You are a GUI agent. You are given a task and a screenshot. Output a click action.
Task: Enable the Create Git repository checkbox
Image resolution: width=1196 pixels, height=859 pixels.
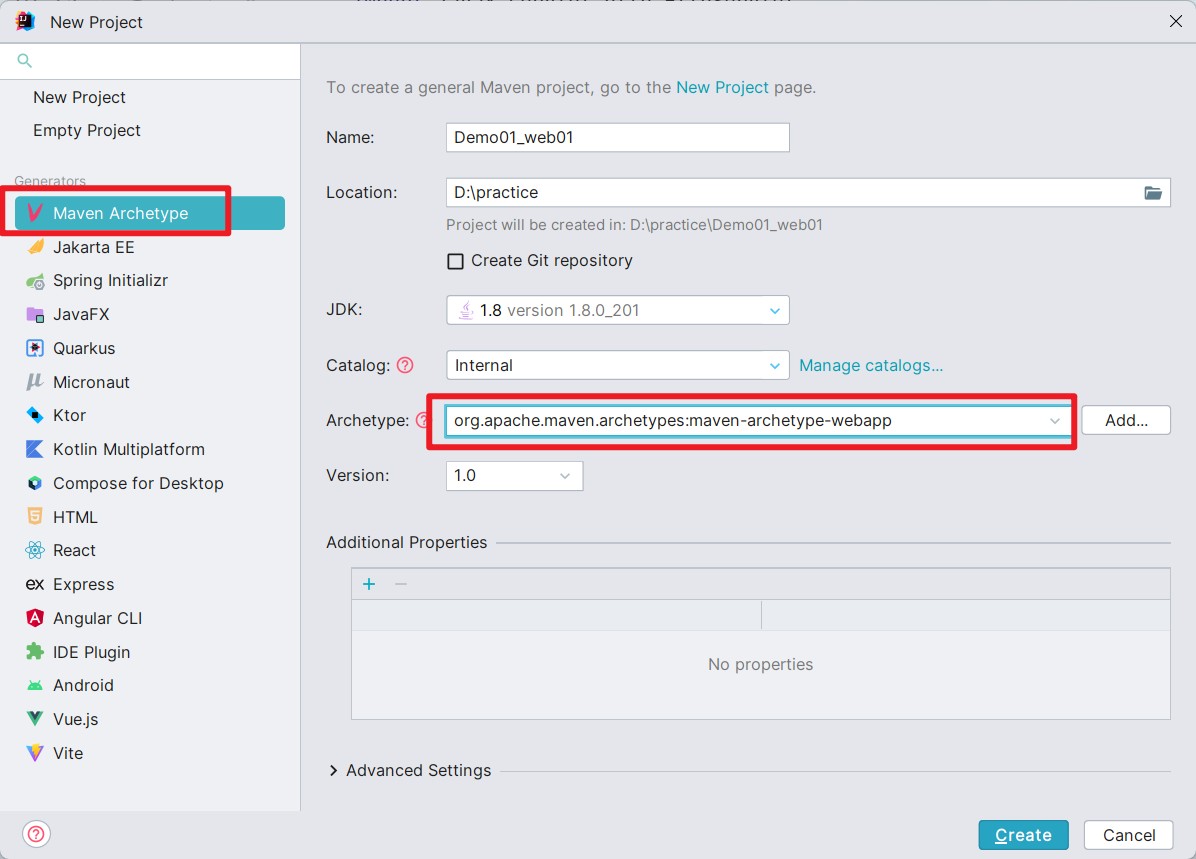[x=455, y=261]
